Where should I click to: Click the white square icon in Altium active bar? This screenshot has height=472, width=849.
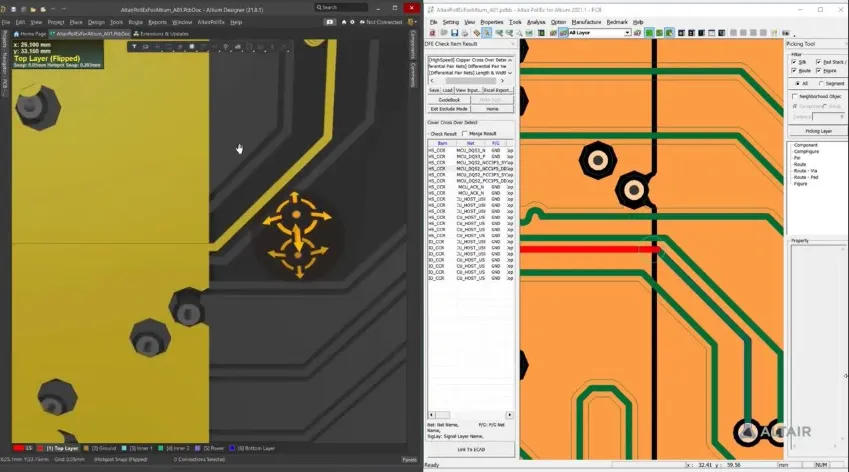click(192, 47)
